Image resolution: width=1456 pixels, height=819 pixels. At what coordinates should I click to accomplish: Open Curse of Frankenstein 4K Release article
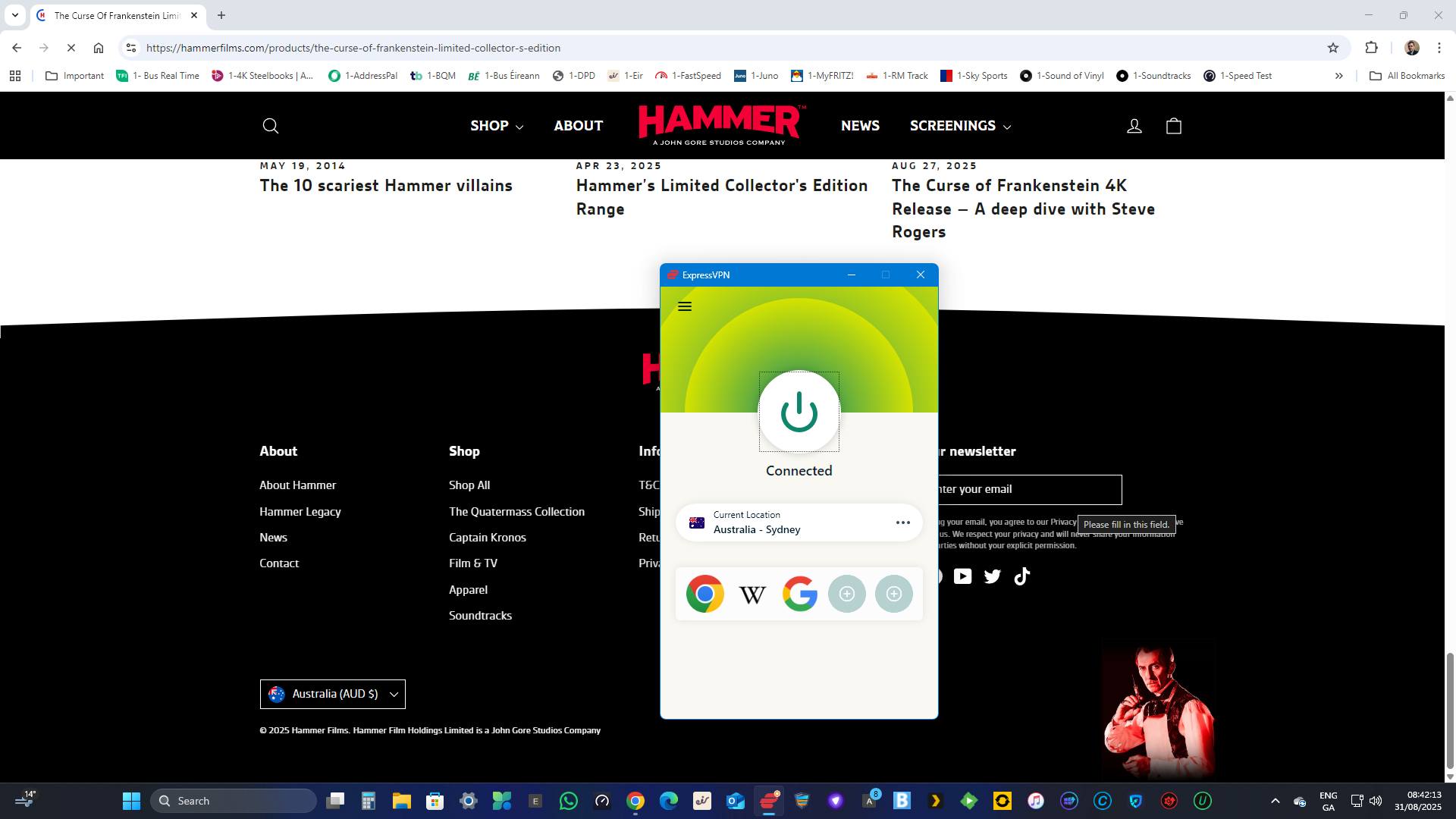point(1023,209)
